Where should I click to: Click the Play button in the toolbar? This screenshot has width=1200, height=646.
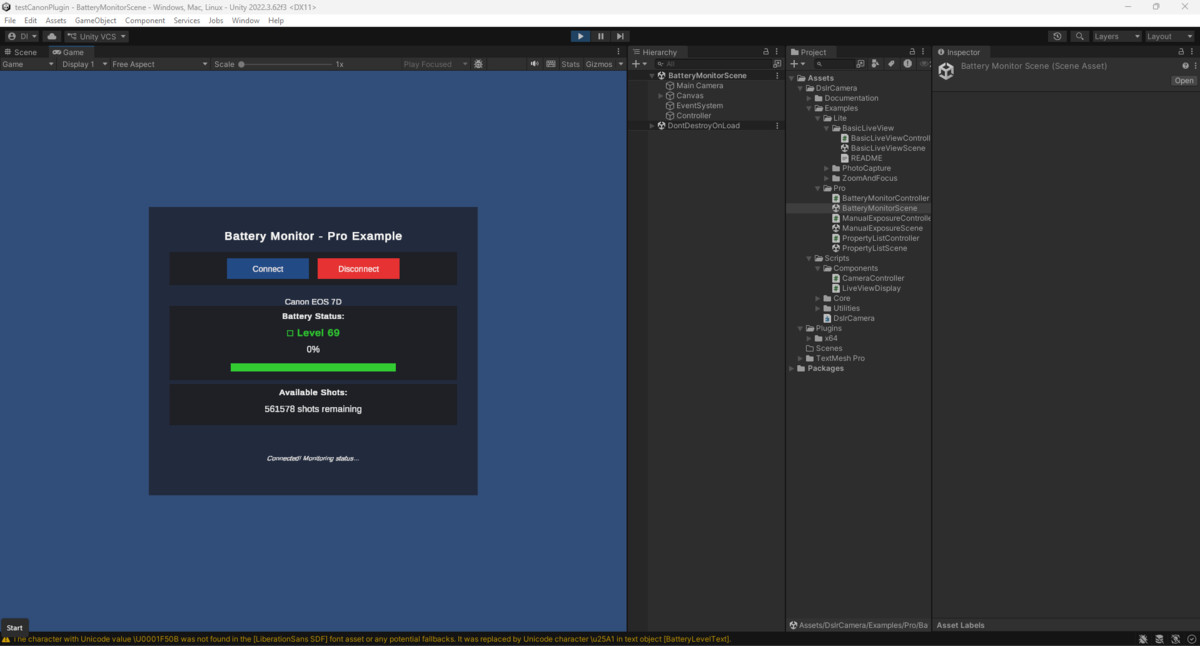(x=580, y=36)
